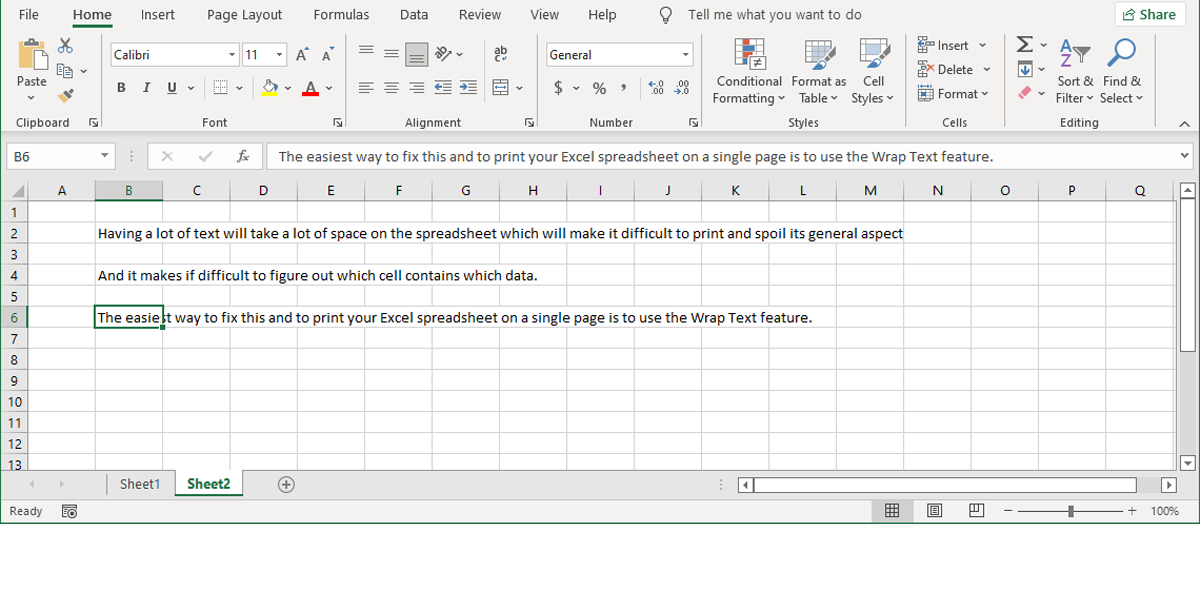Click the Tell me what you want search
1200x600 pixels.
click(x=774, y=15)
